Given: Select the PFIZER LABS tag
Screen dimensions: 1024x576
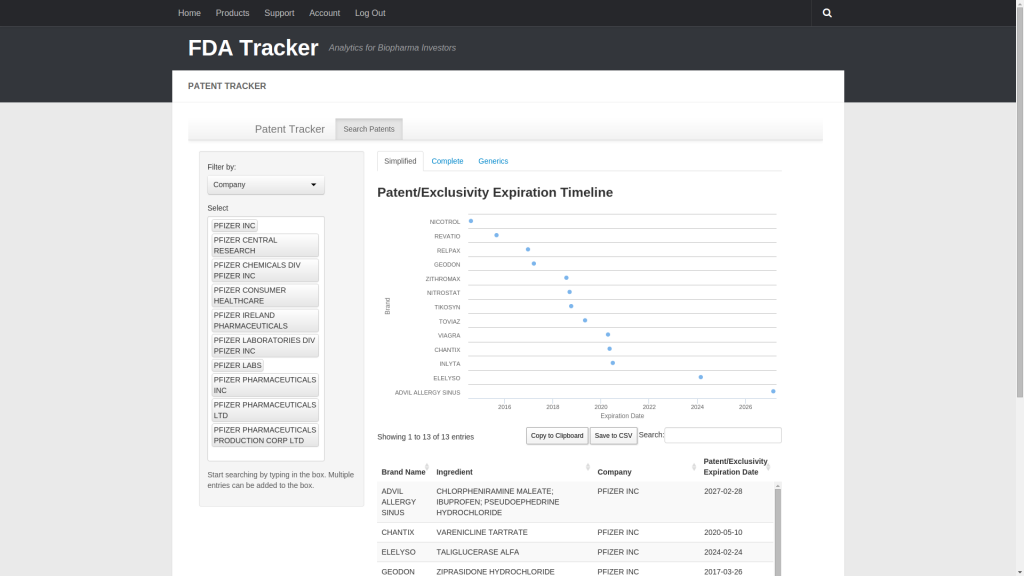Looking at the screenshot, I should [x=238, y=366].
